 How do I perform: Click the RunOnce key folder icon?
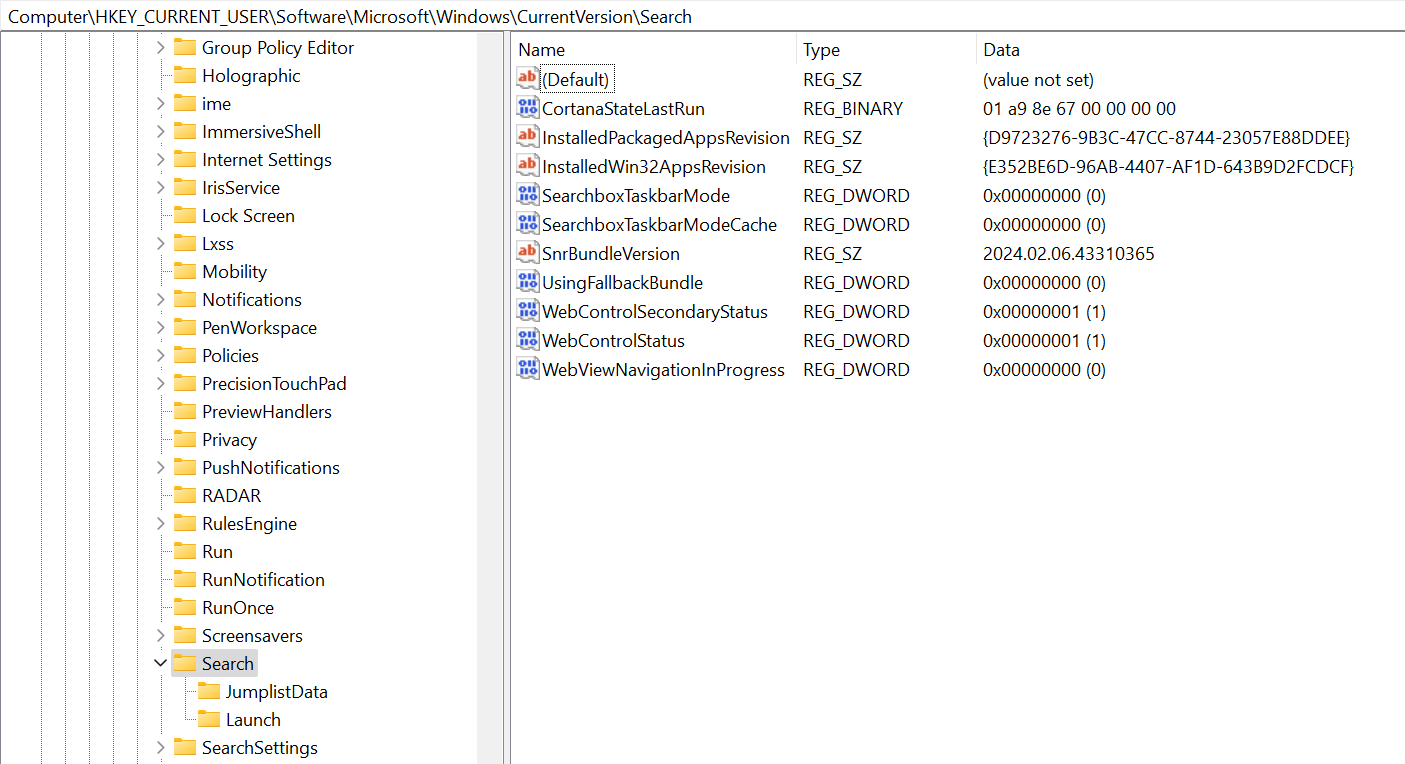click(x=184, y=607)
